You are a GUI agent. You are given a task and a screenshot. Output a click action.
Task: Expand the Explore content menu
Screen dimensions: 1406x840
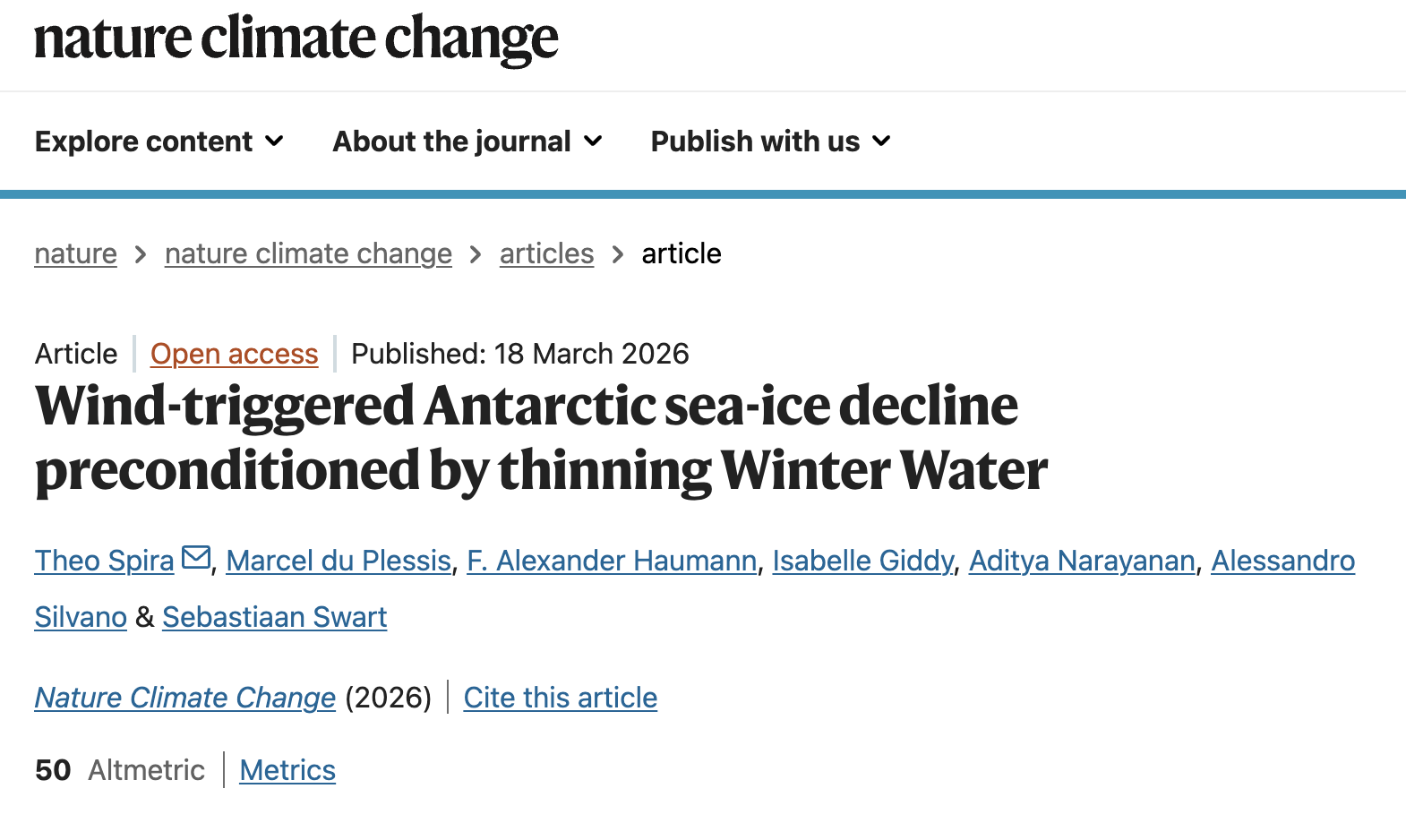[x=159, y=141]
